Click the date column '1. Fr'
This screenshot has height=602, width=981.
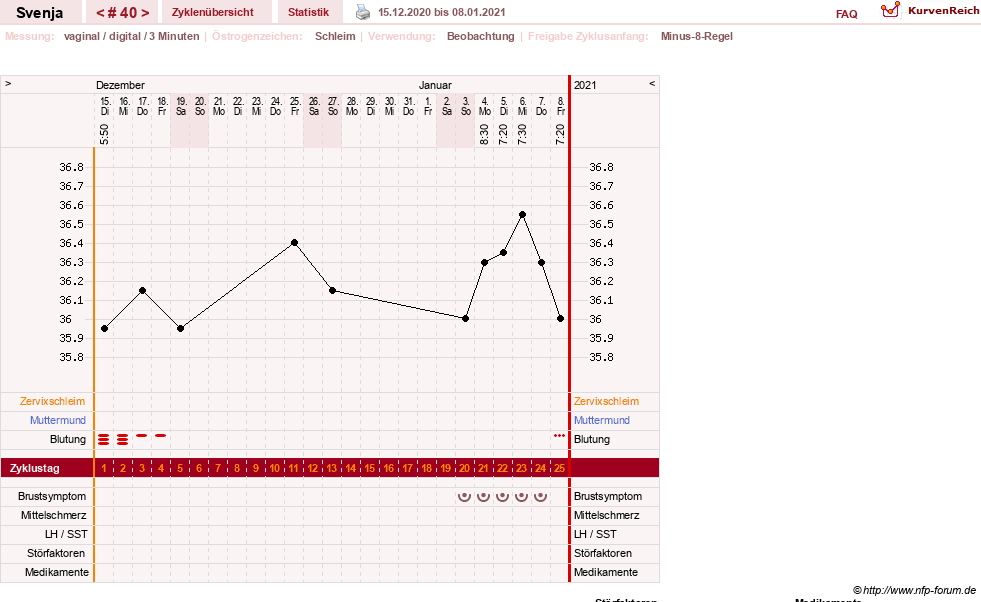[x=428, y=106]
